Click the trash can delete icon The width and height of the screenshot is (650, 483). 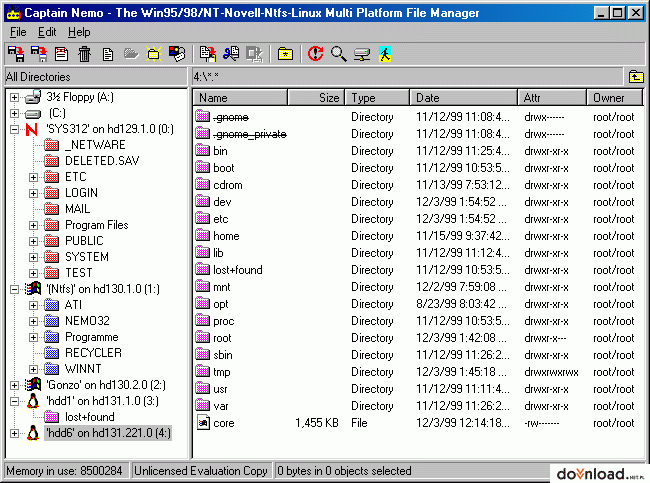(85, 54)
